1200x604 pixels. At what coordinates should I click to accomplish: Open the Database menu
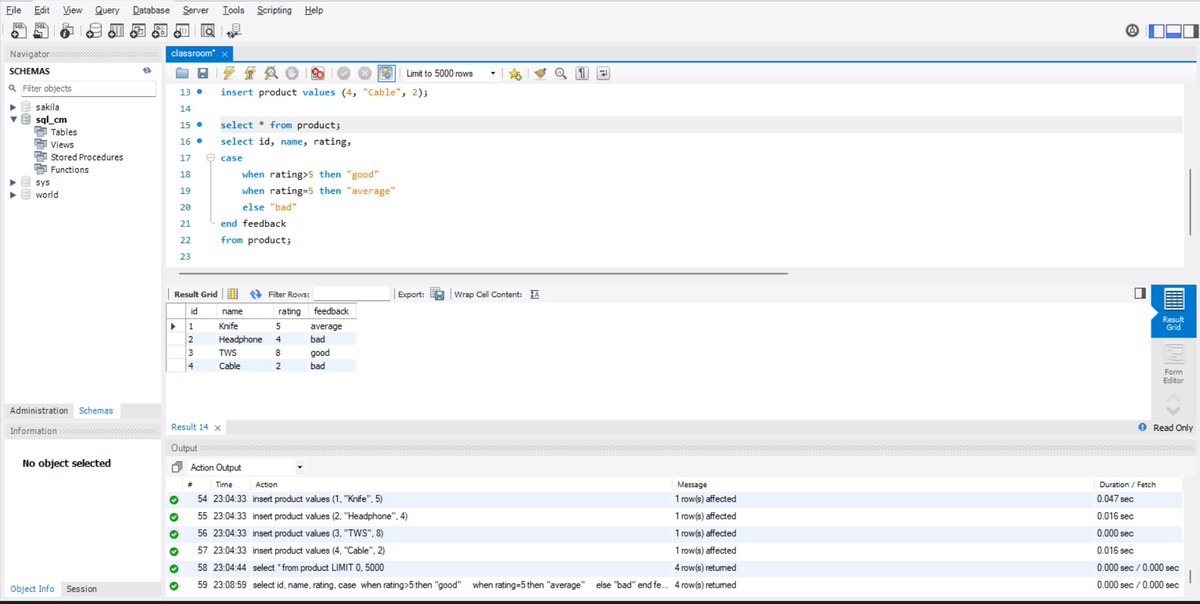[151, 10]
